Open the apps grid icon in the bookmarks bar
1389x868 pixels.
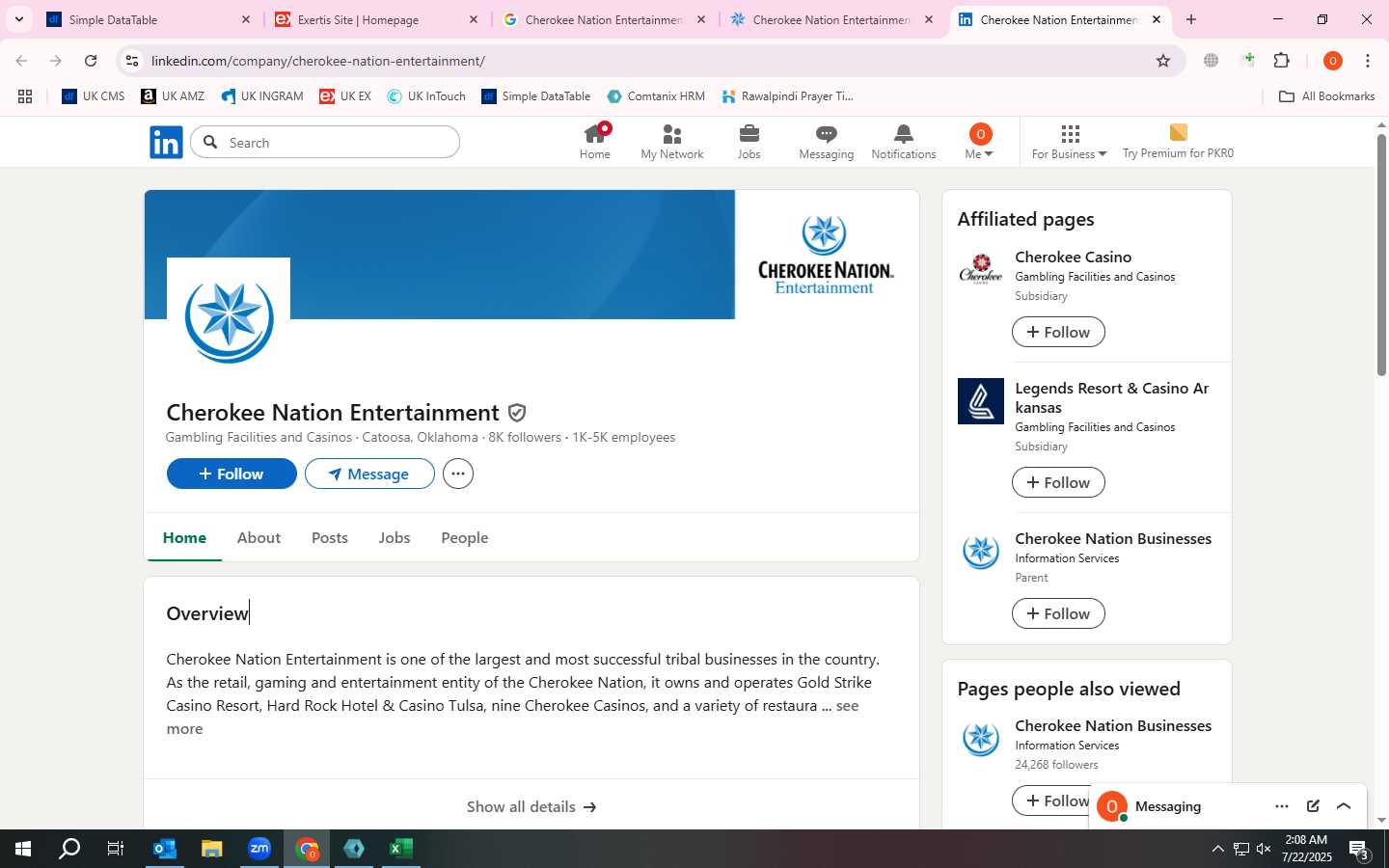pos(25,96)
